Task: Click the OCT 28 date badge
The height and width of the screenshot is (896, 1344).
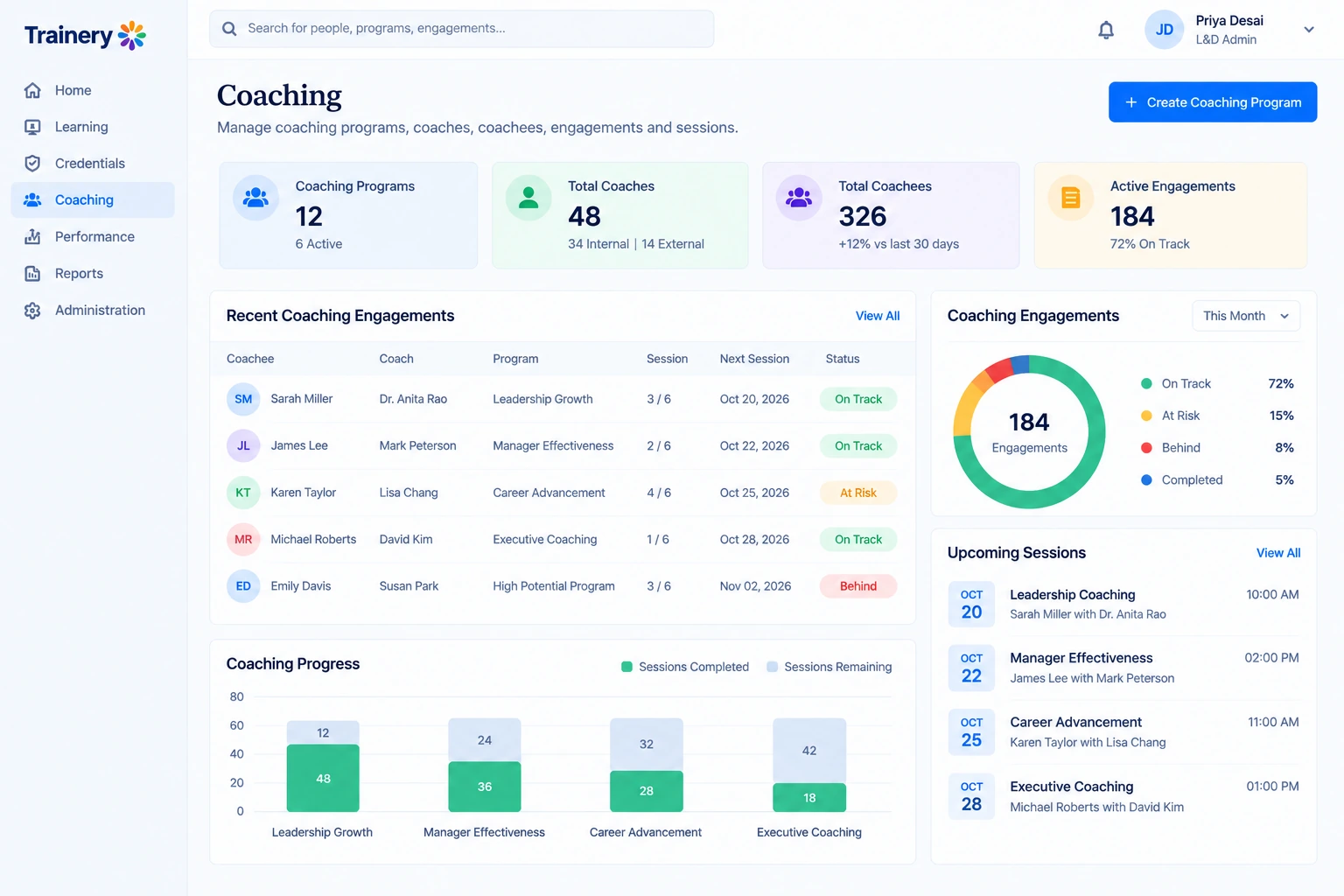Action: coord(971,796)
